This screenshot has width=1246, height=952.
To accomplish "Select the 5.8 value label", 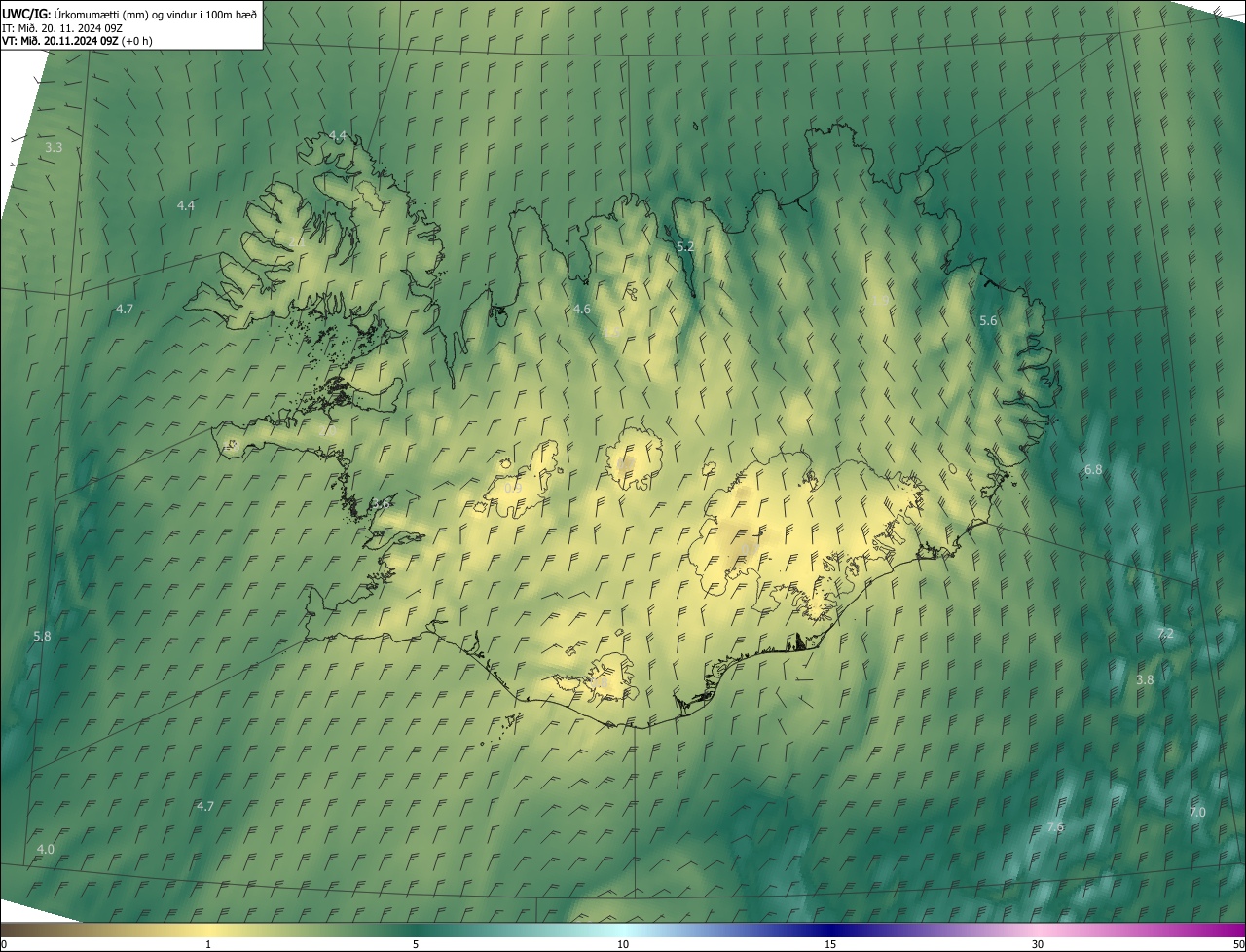I will point(42,637).
